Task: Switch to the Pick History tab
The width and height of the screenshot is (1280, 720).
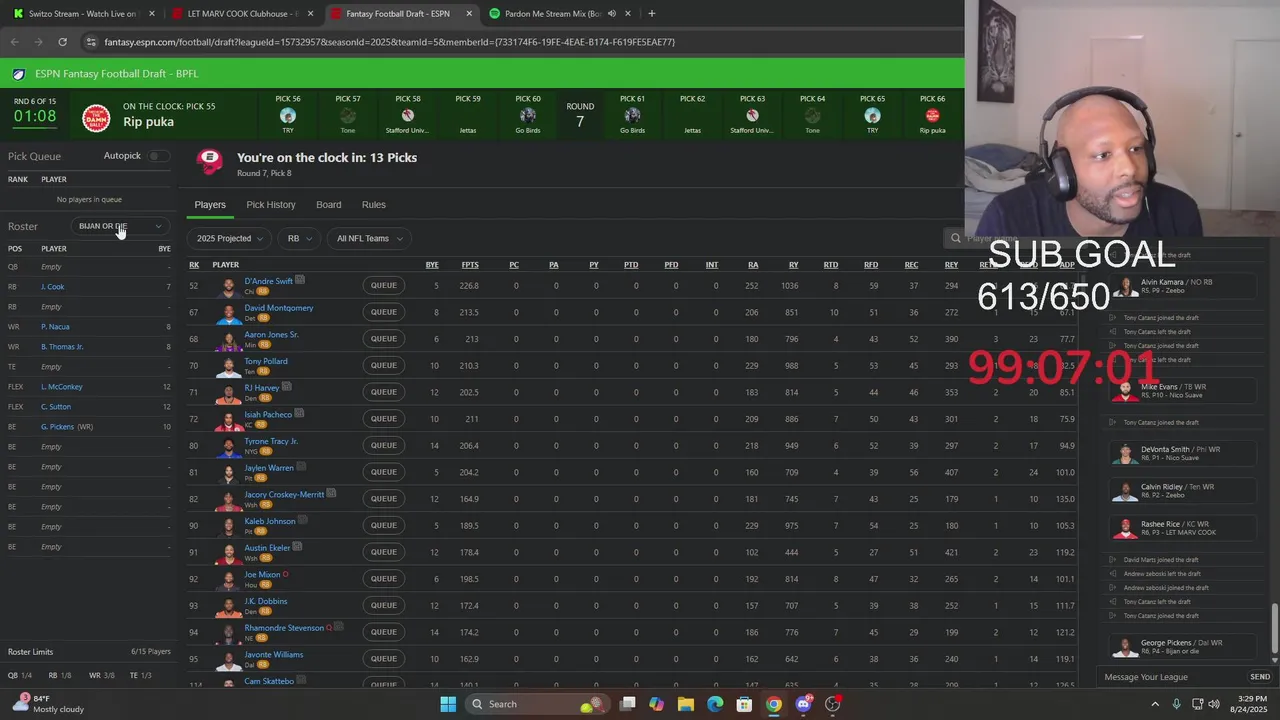Action: 271,204
